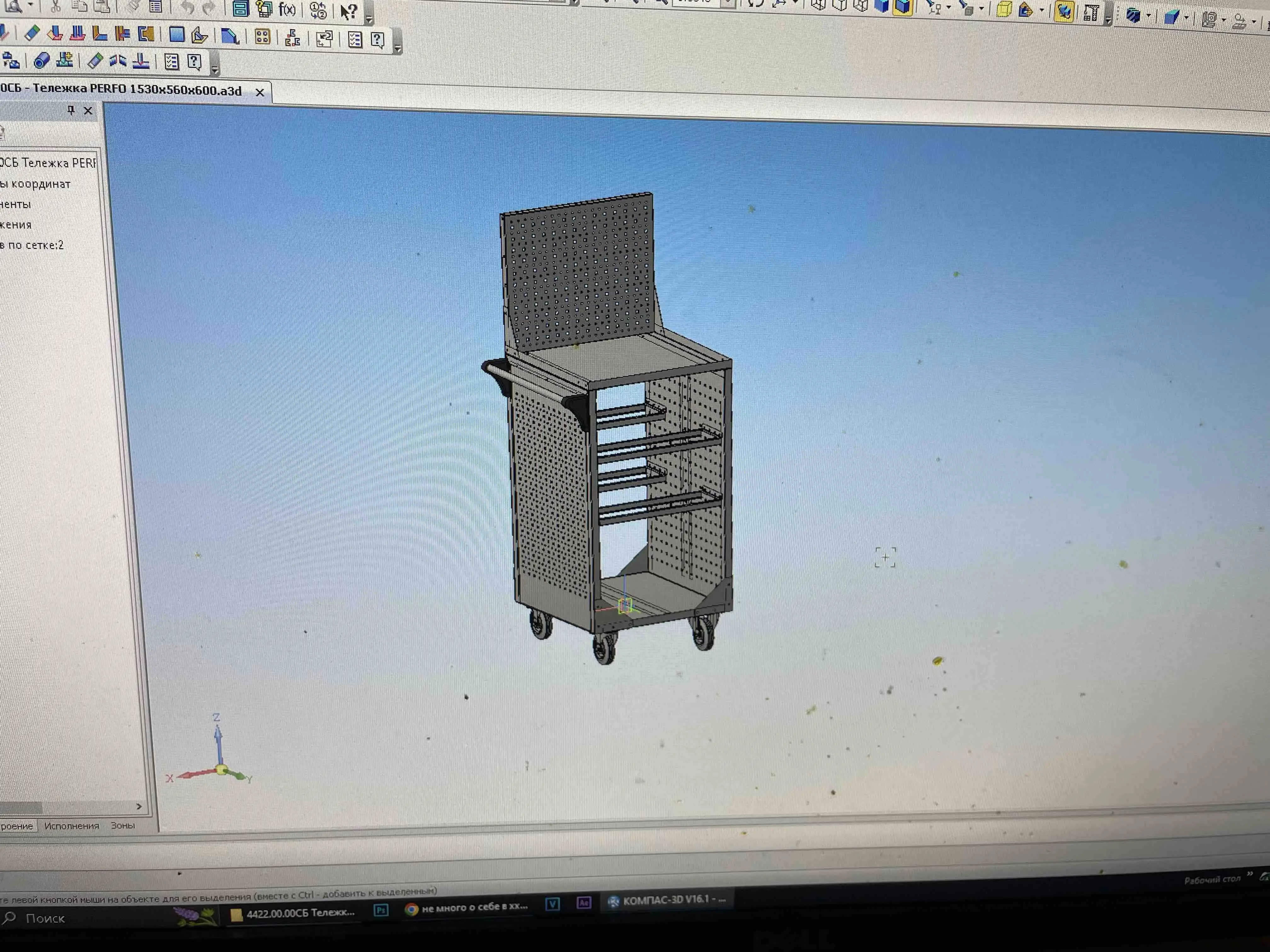Select the mirror tool icon in third toolbar
This screenshot has height=952, width=1270.
118,61
